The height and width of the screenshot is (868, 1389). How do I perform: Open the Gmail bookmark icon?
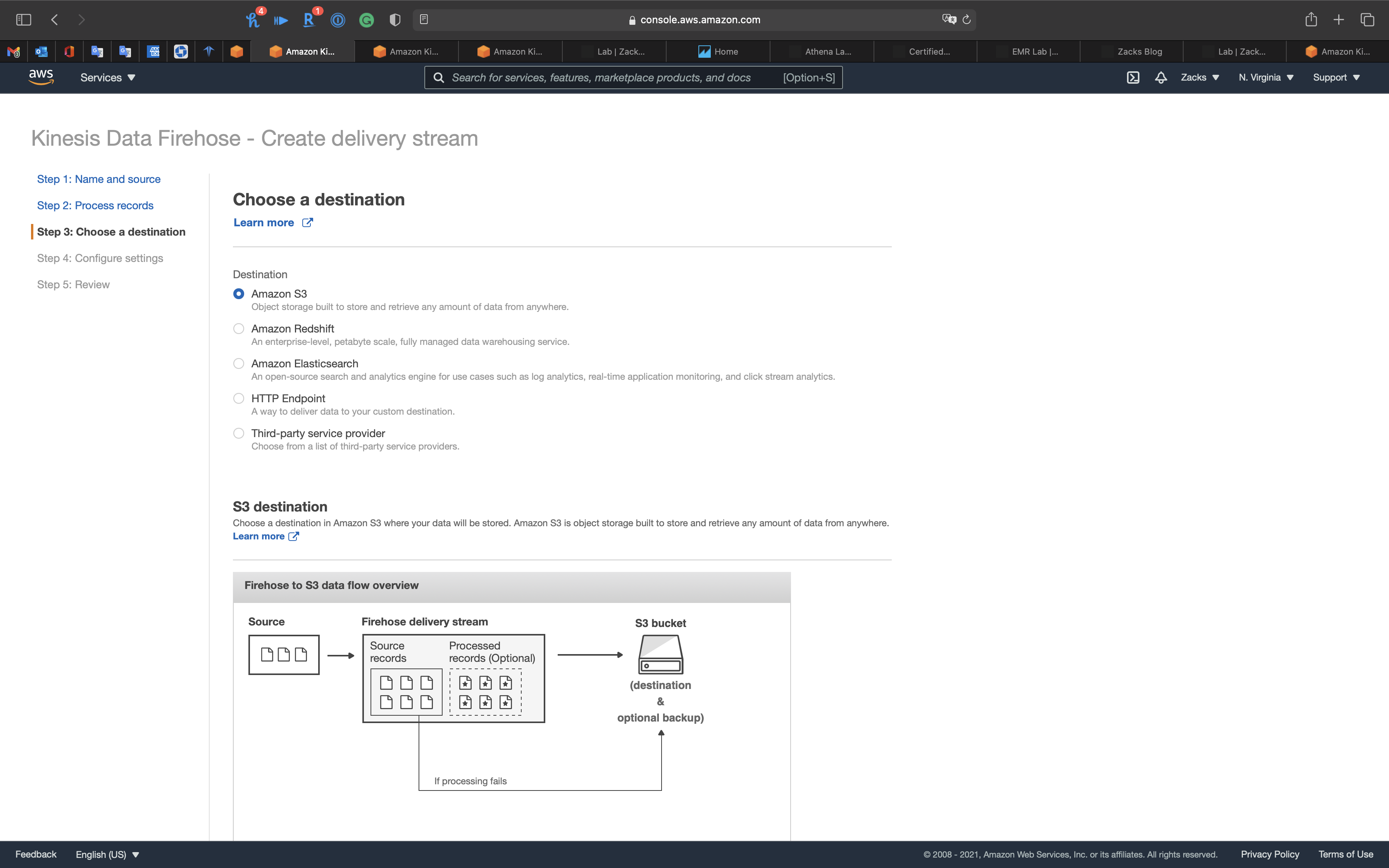(x=14, y=52)
